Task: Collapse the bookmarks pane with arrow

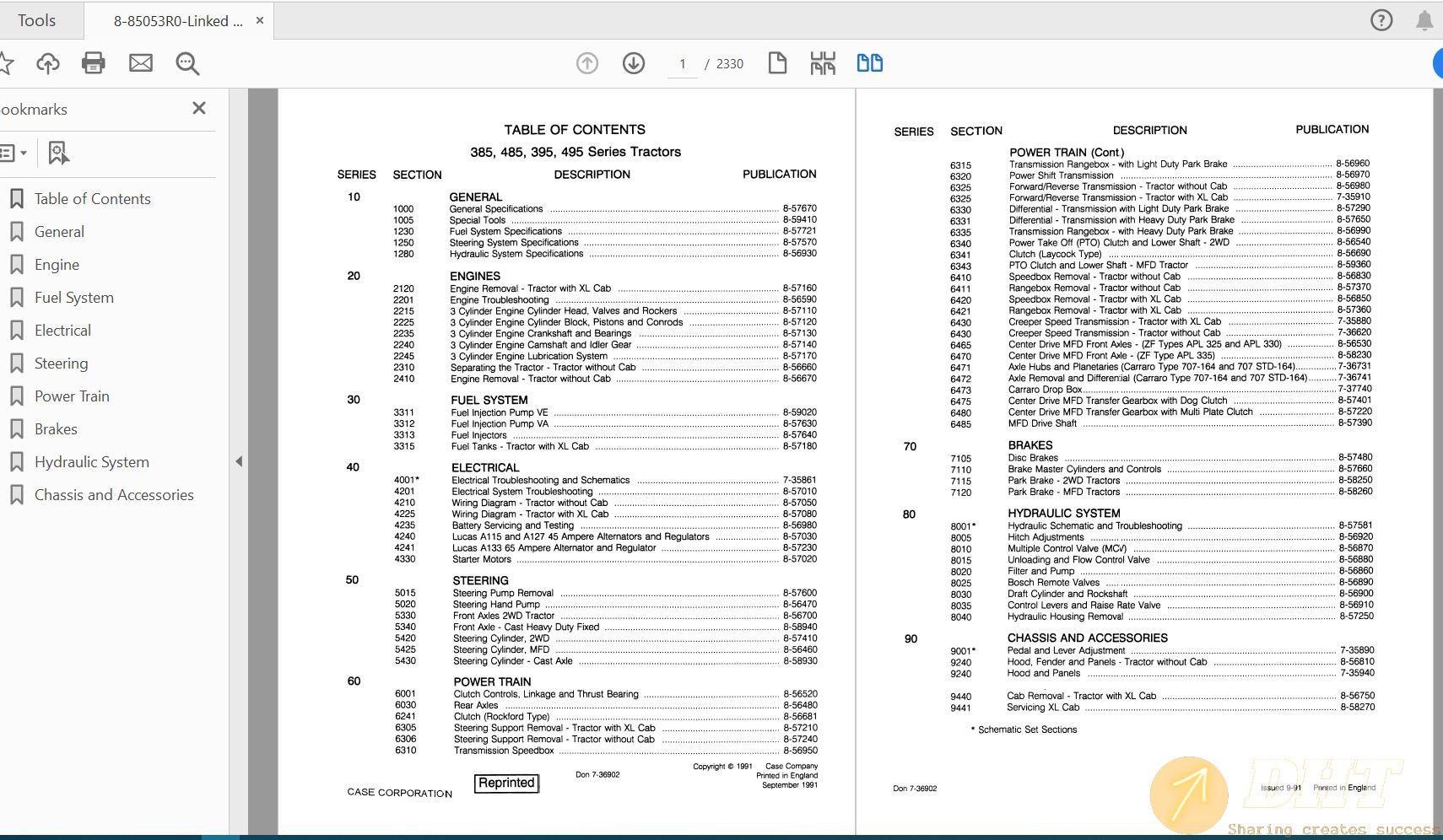Action: 239,461
